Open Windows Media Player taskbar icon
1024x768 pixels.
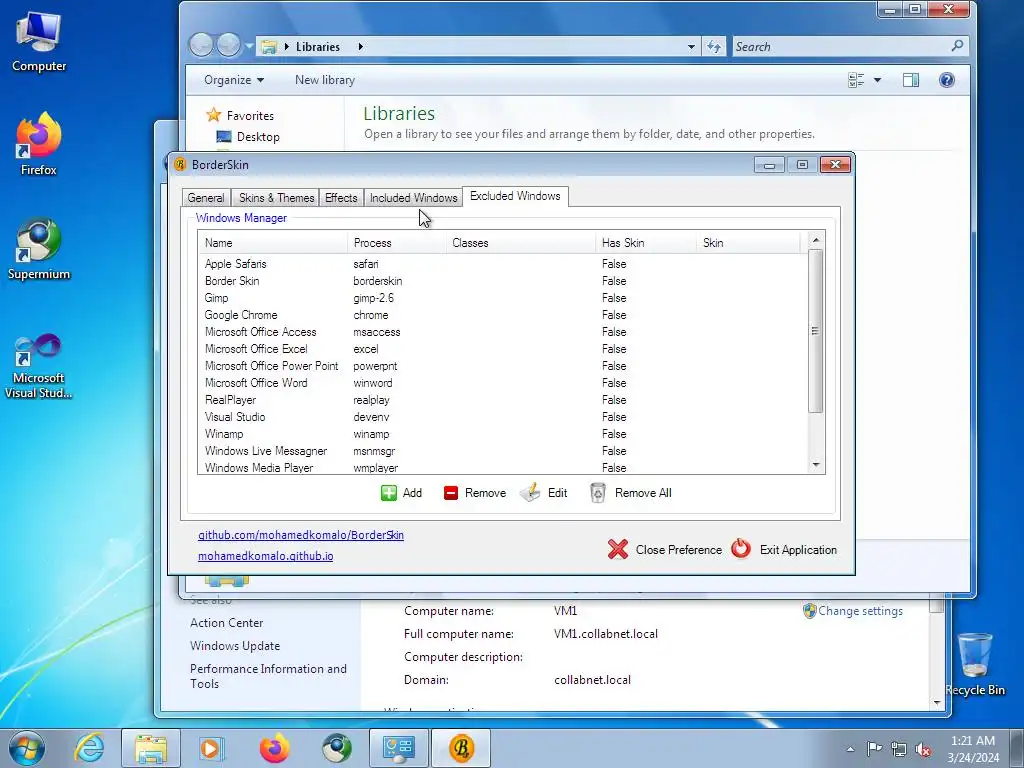point(210,748)
